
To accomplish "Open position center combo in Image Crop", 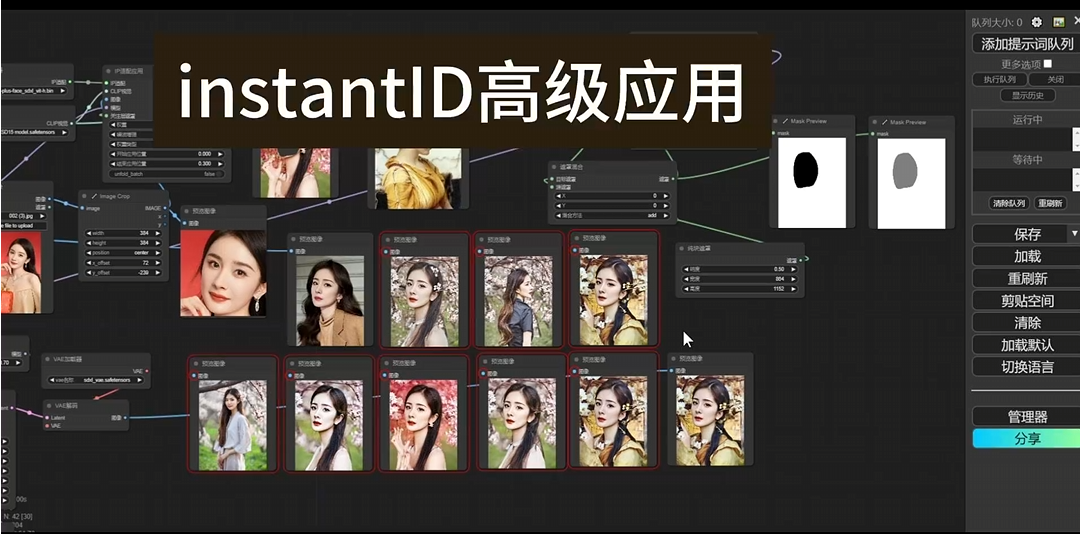I will (x=123, y=253).
